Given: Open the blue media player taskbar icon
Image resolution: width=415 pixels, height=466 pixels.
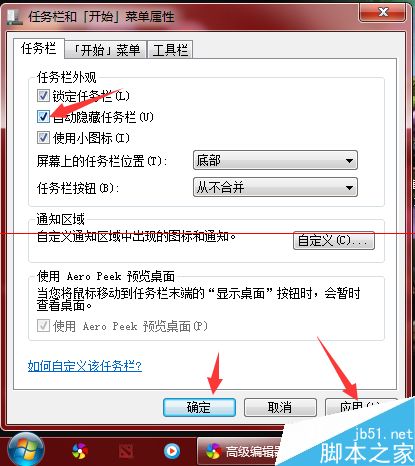Looking at the screenshot, I should pos(172,451).
